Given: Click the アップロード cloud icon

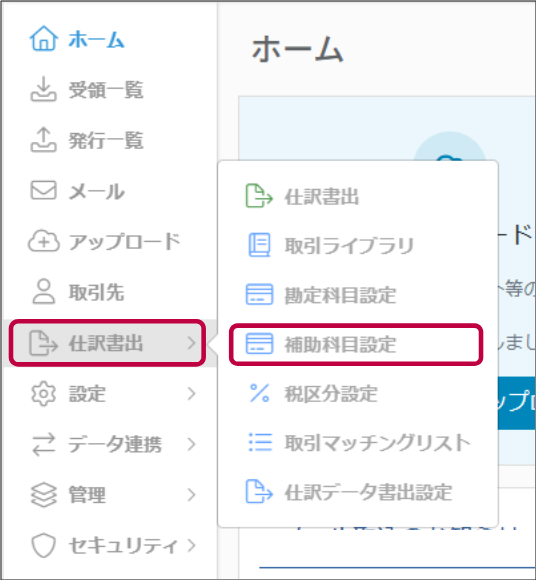Looking at the screenshot, I should [x=44, y=241].
